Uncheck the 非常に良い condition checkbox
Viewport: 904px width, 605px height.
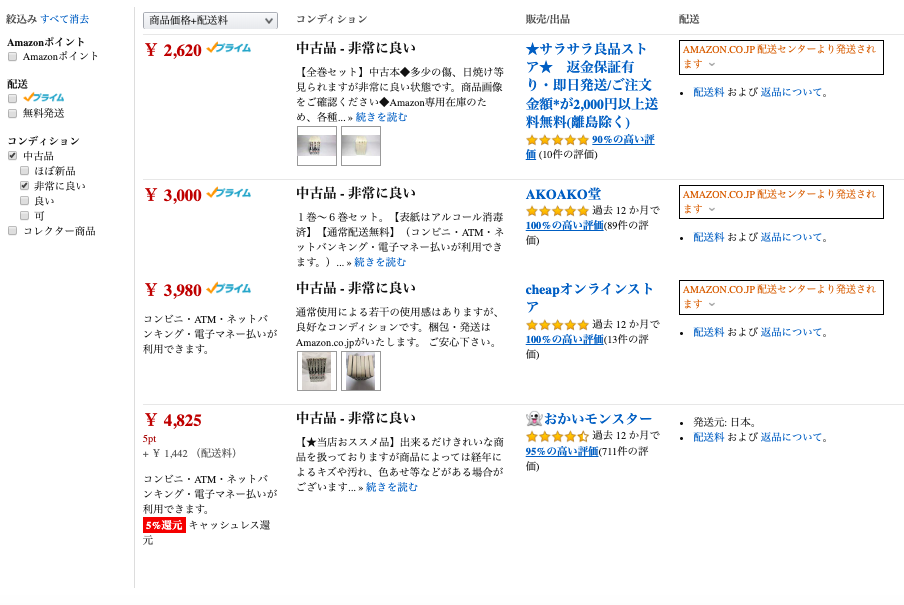24,186
